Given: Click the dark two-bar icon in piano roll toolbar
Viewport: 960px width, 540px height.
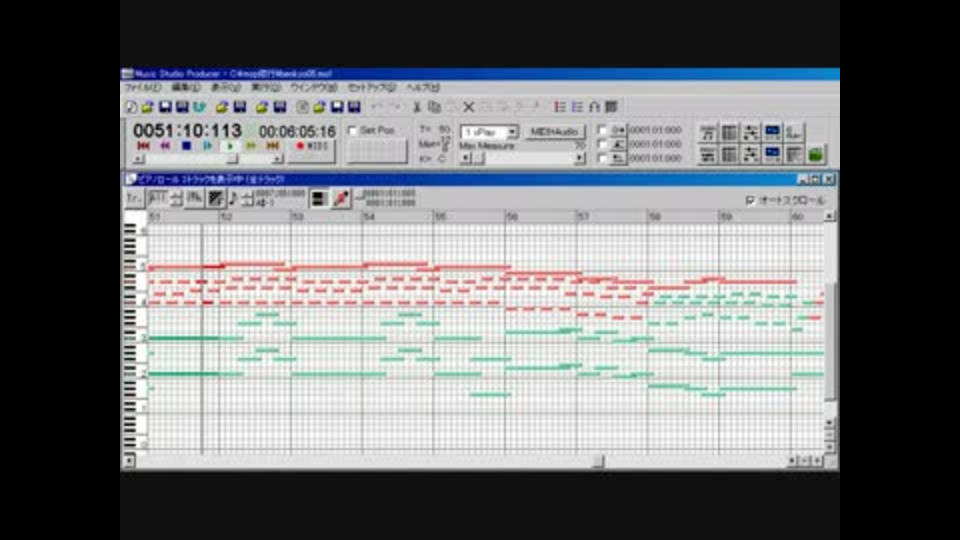Looking at the screenshot, I should pyautogui.click(x=319, y=198).
